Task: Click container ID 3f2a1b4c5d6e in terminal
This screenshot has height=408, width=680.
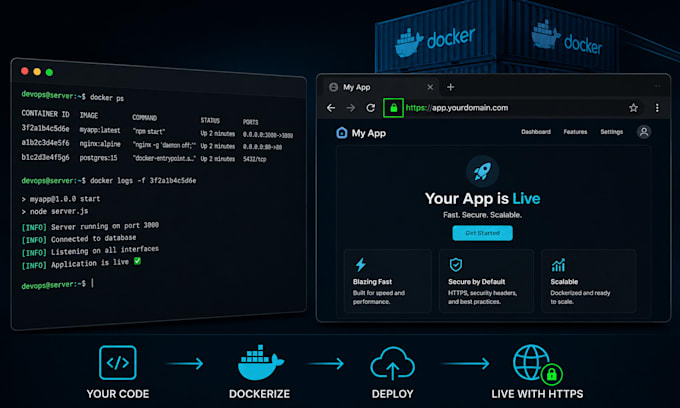Action: [x=45, y=128]
